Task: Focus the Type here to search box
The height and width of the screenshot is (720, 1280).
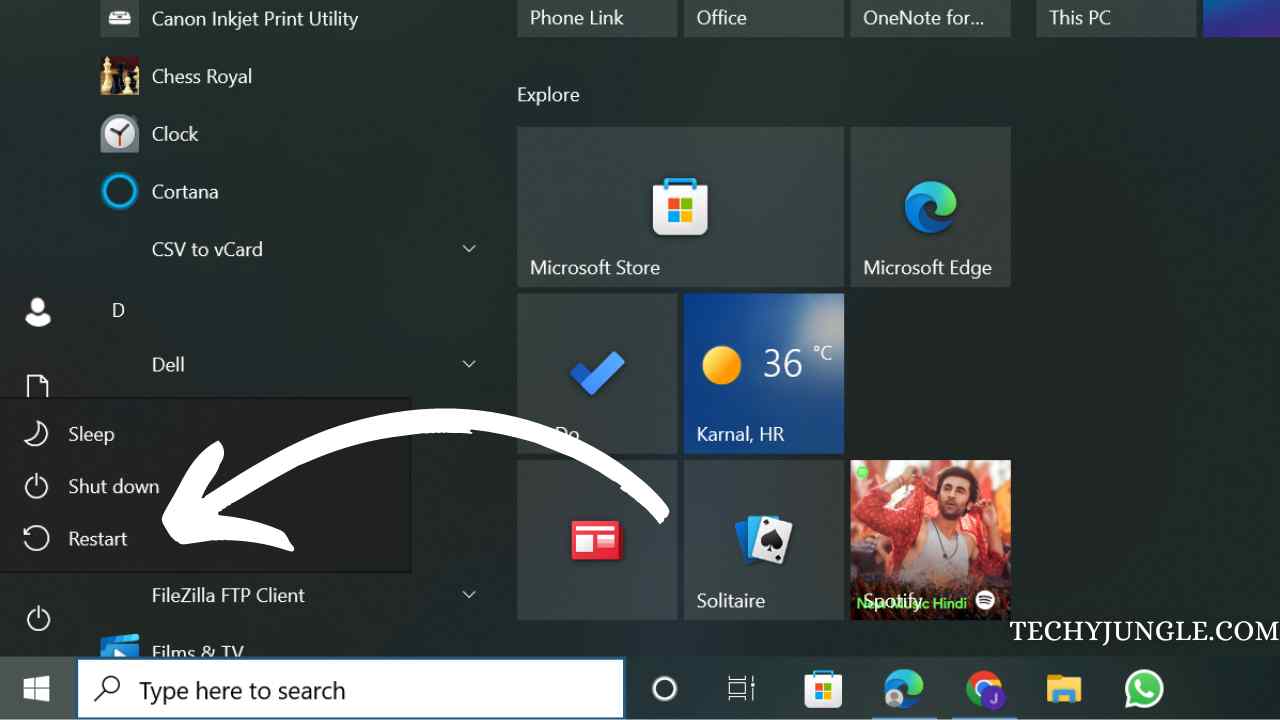Action: (351, 689)
